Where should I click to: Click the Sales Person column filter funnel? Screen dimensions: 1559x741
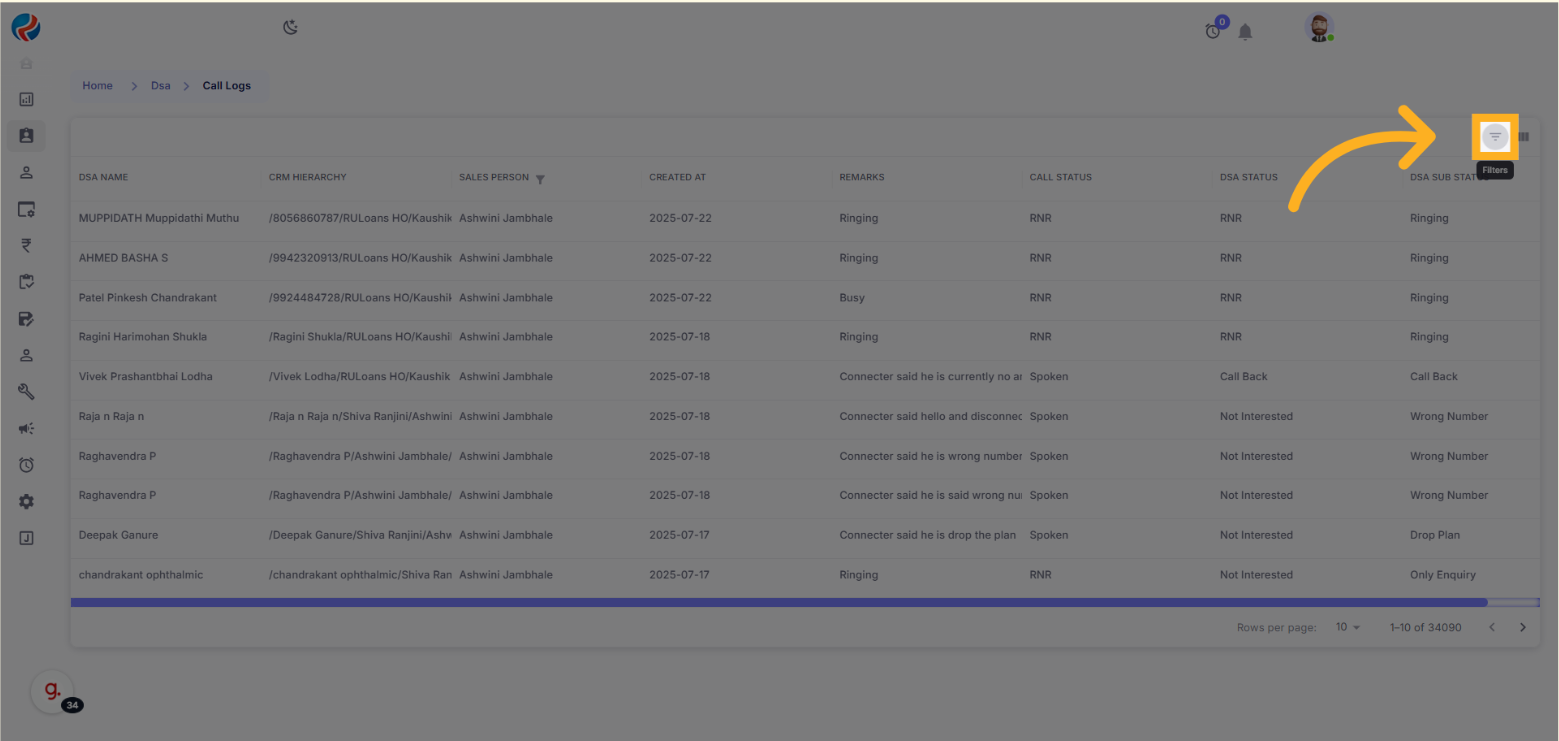point(540,179)
